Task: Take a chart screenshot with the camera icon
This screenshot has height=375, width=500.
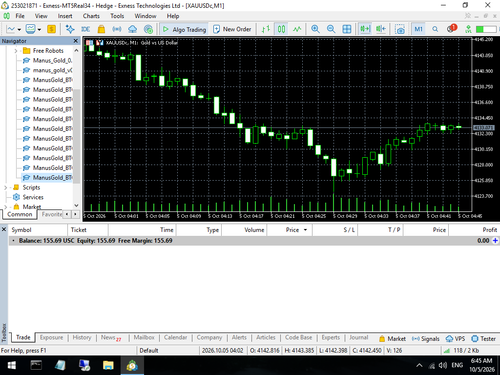Action: [400, 29]
